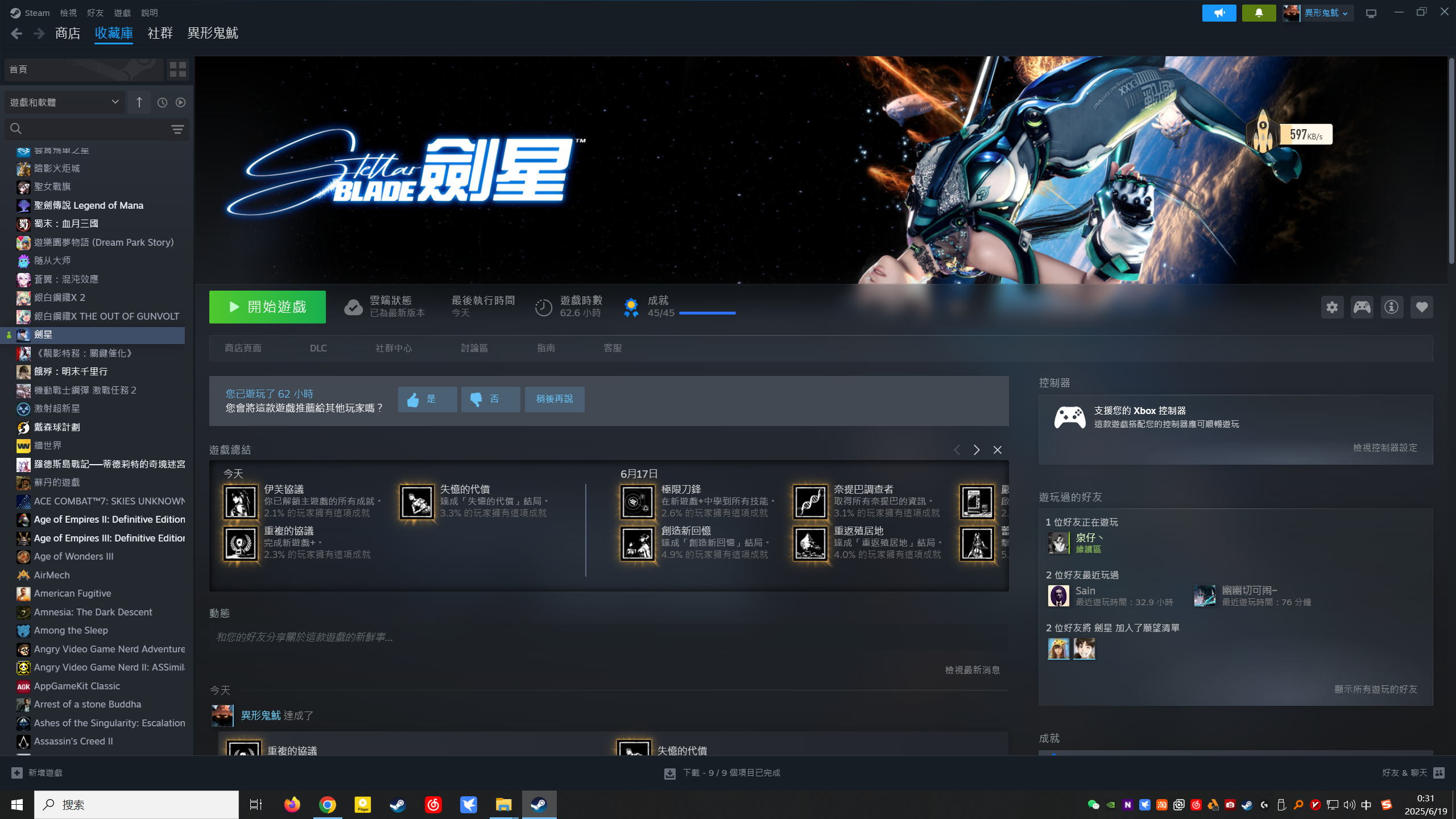Go to 商店 tab

point(68,34)
